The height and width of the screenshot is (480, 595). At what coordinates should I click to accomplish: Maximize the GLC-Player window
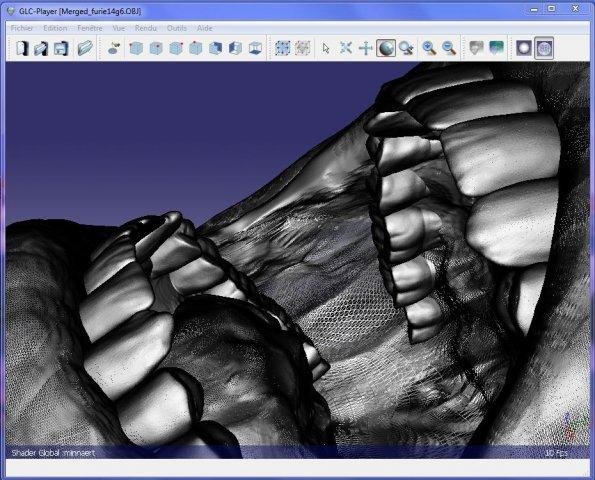point(552,8)
